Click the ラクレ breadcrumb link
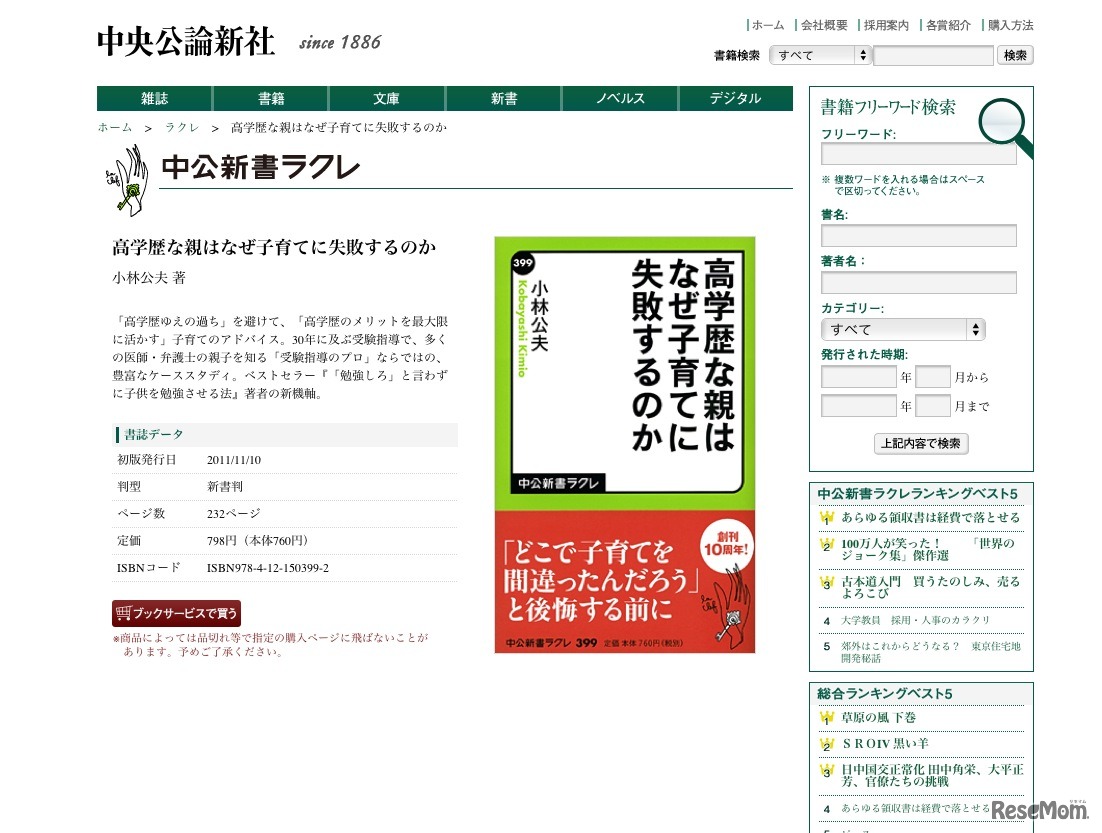Image resolution: width=1102 pixels, height=833 pixels. [x=182, y=127]
